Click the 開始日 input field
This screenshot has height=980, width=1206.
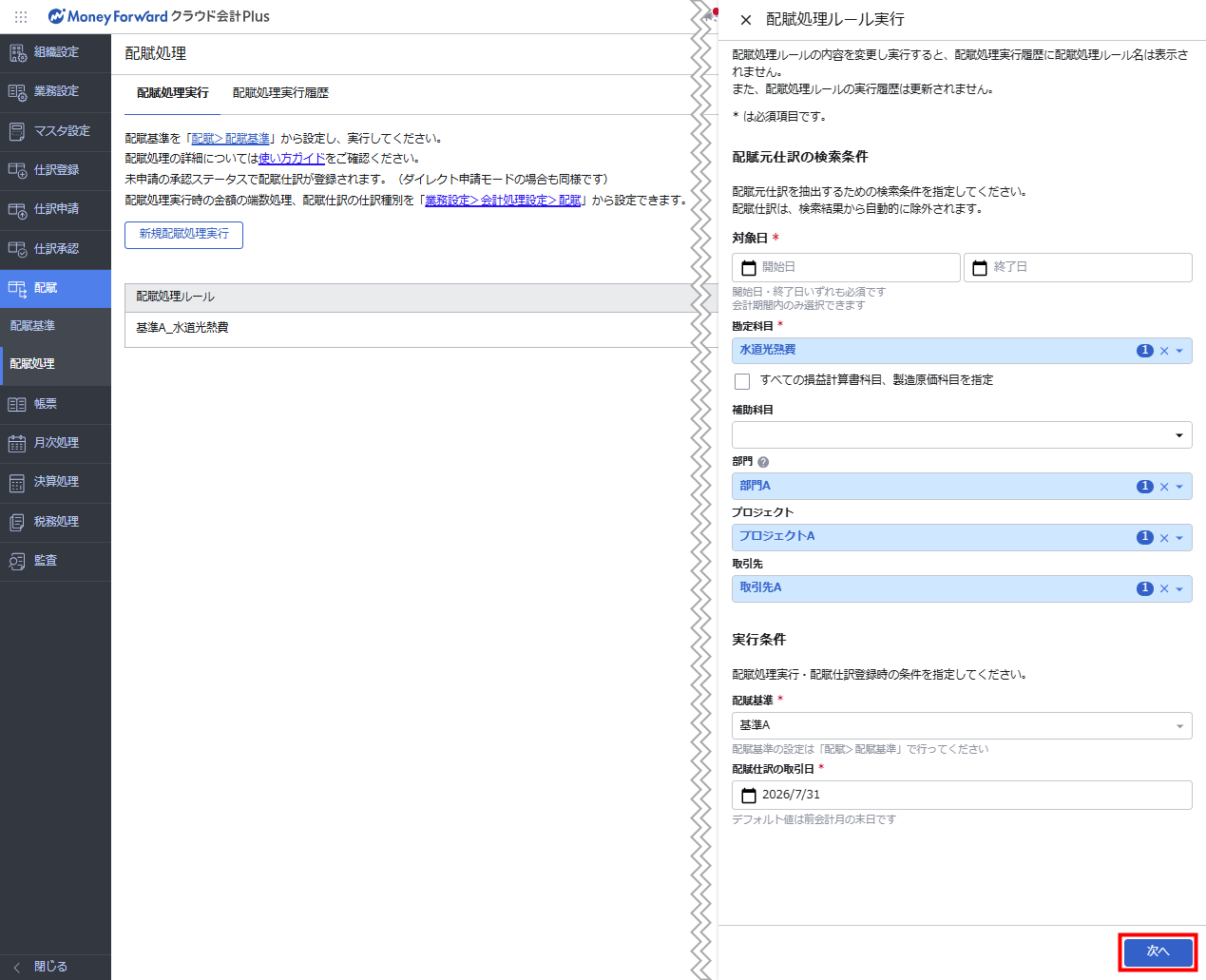click(x=846, y=268)
